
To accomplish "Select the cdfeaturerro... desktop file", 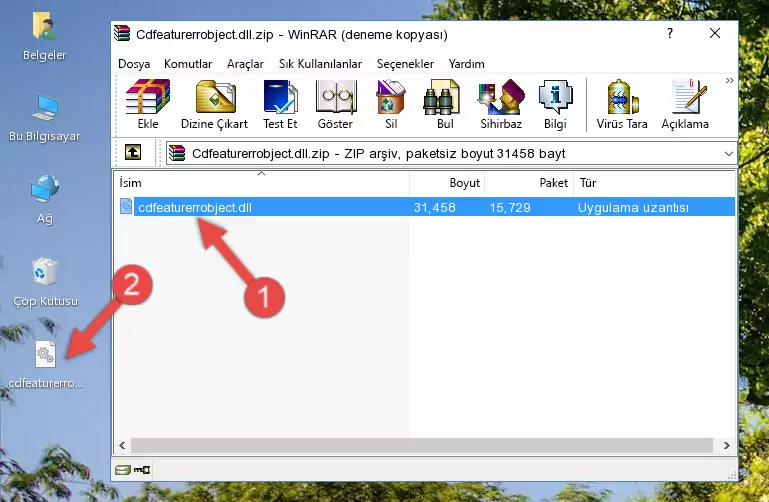I will [x=46, y=365].
